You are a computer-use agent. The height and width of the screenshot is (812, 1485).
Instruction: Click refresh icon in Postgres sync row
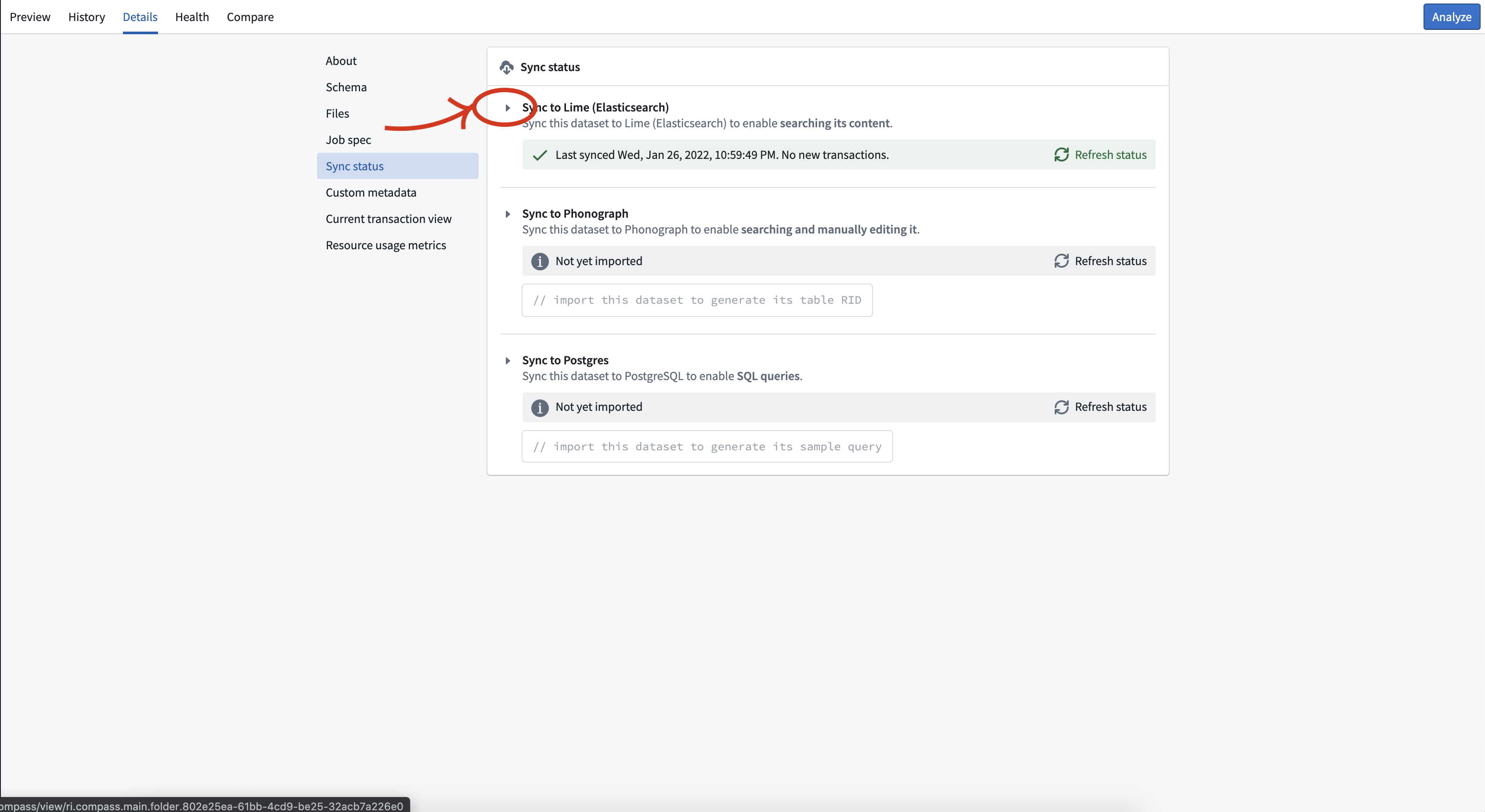click(x=1061, y=407)
